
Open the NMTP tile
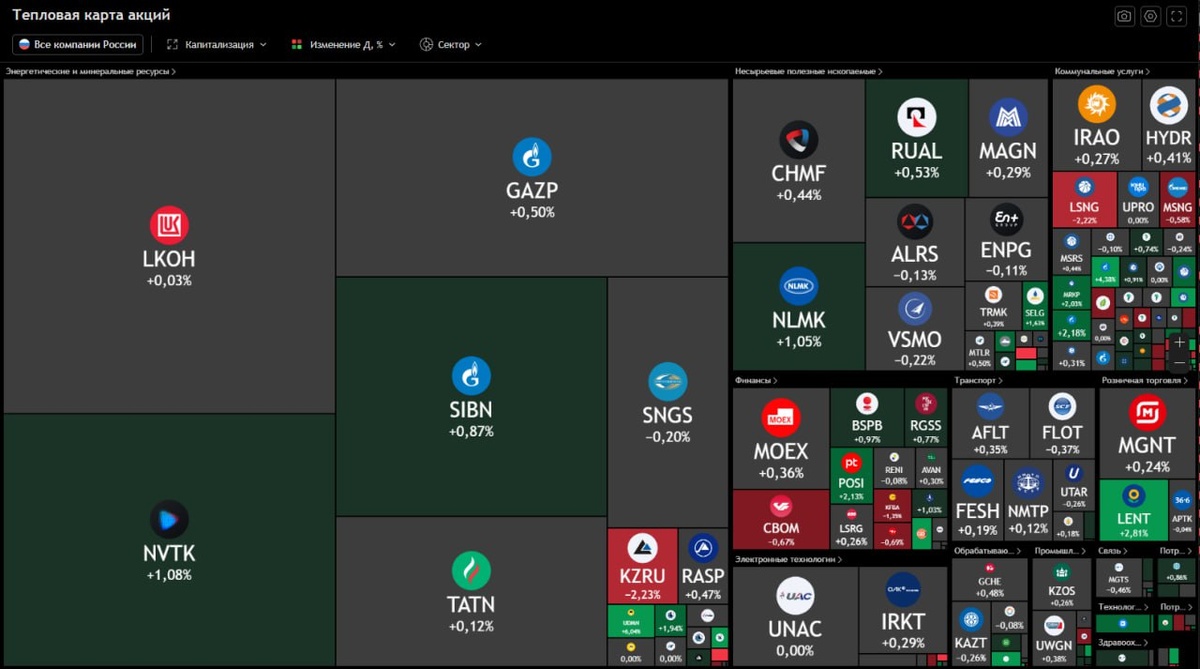pyautogui.click(x=1028, y=498)
